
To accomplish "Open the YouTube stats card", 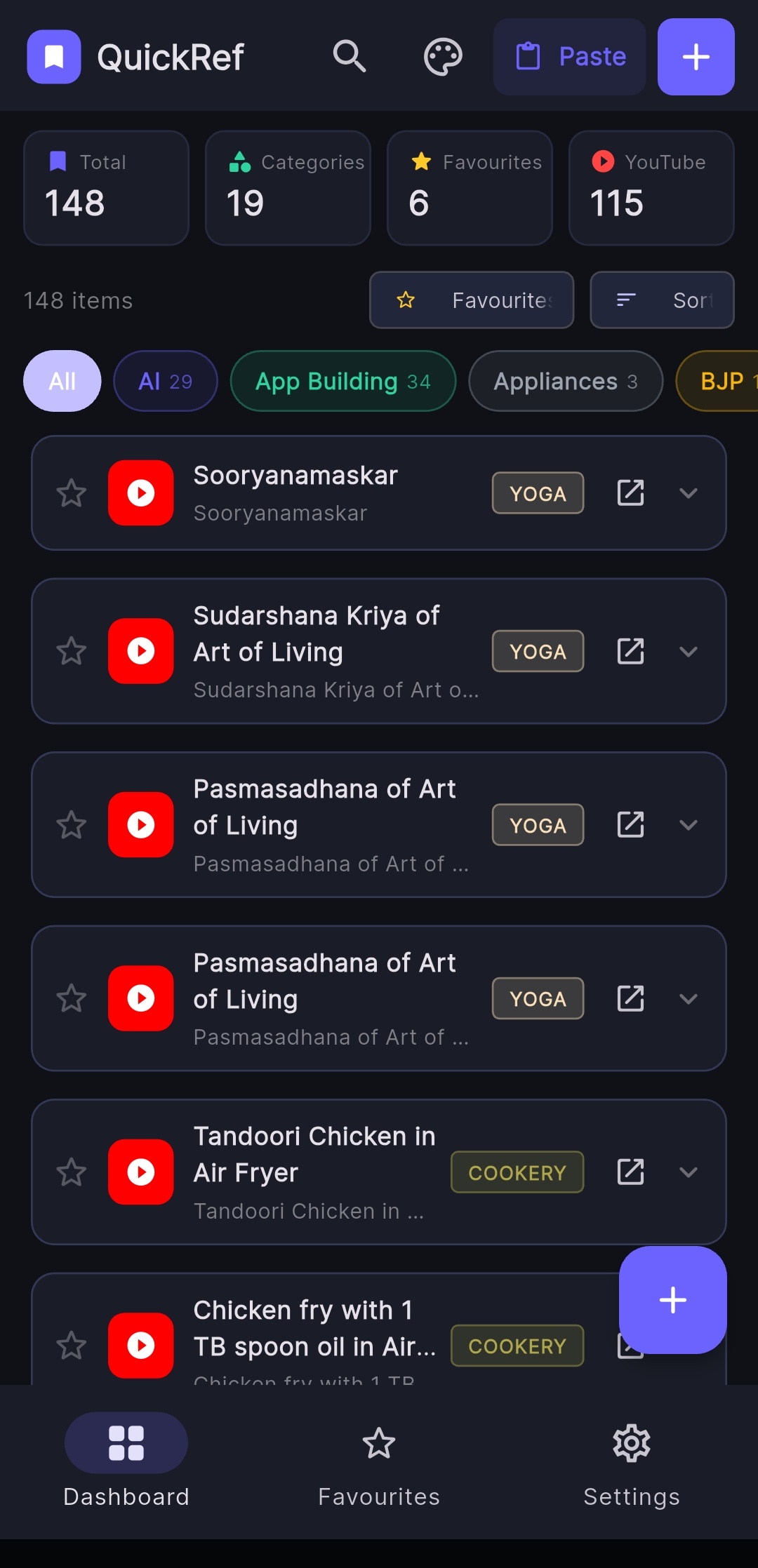I will pos(651,188).
